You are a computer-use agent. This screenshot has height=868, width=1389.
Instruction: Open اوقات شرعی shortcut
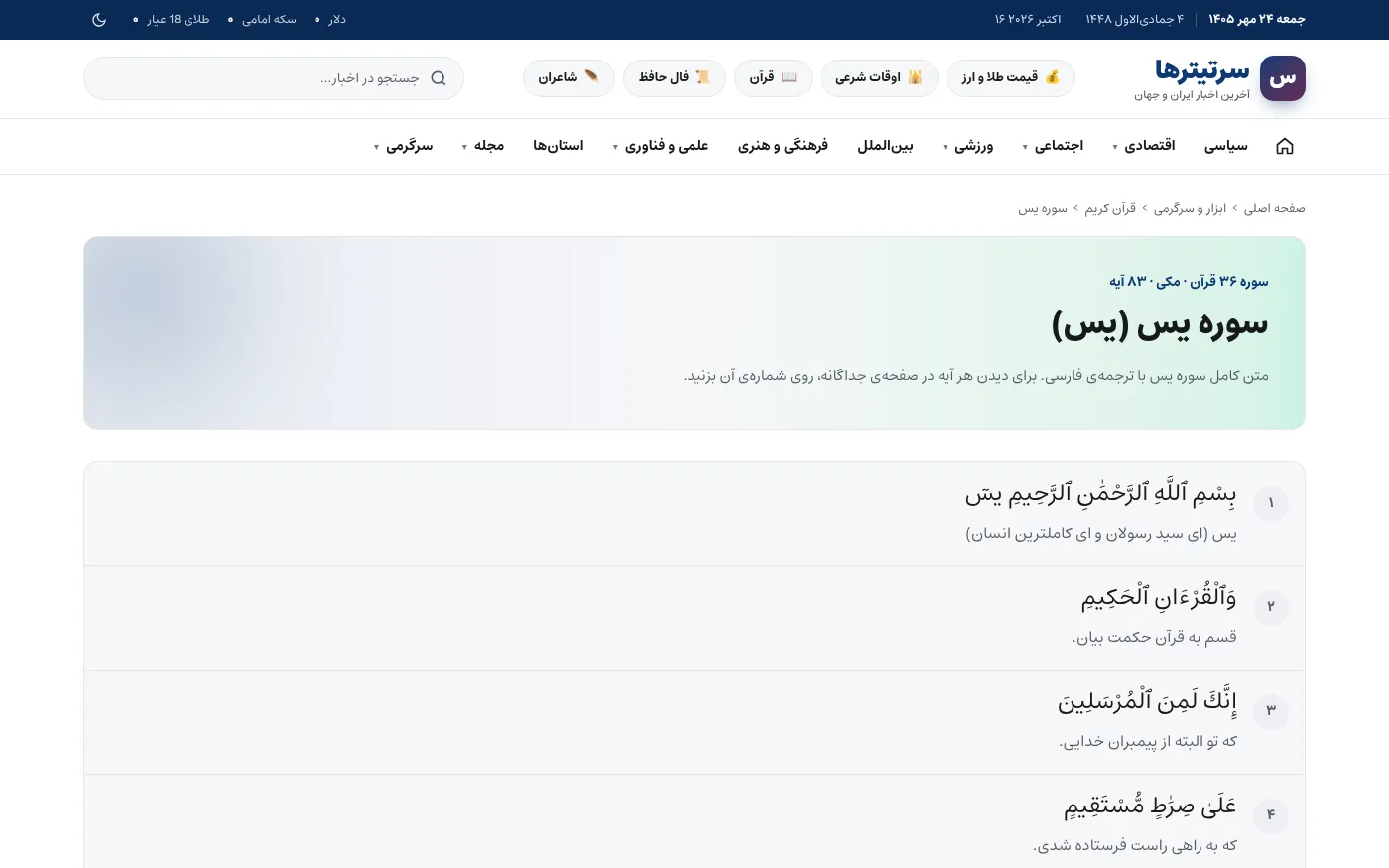pos(879,78)
